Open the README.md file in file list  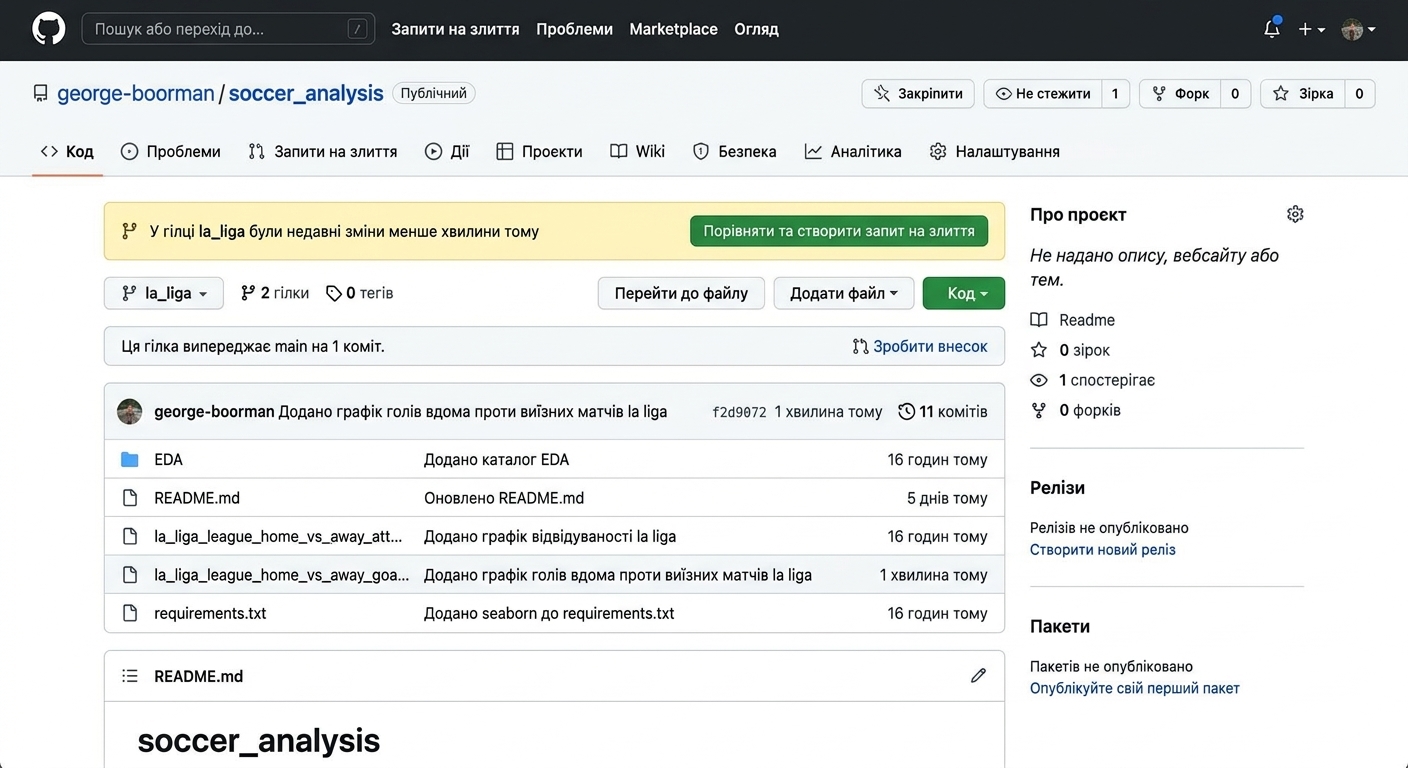click(x=197, y=498)
